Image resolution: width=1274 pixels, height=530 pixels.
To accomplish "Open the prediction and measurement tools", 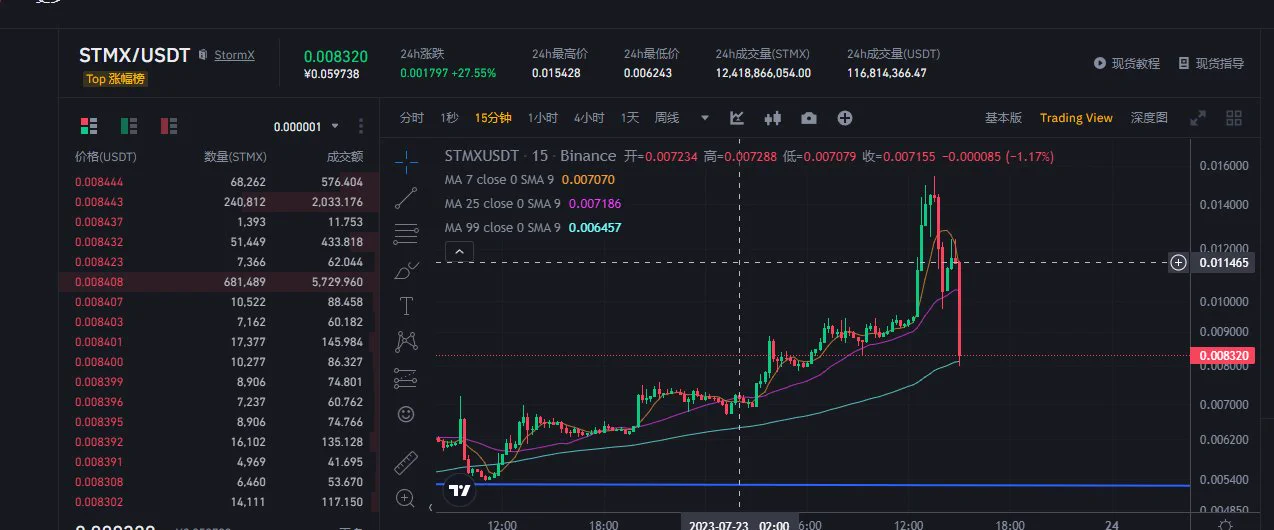I will click(406, 378).
